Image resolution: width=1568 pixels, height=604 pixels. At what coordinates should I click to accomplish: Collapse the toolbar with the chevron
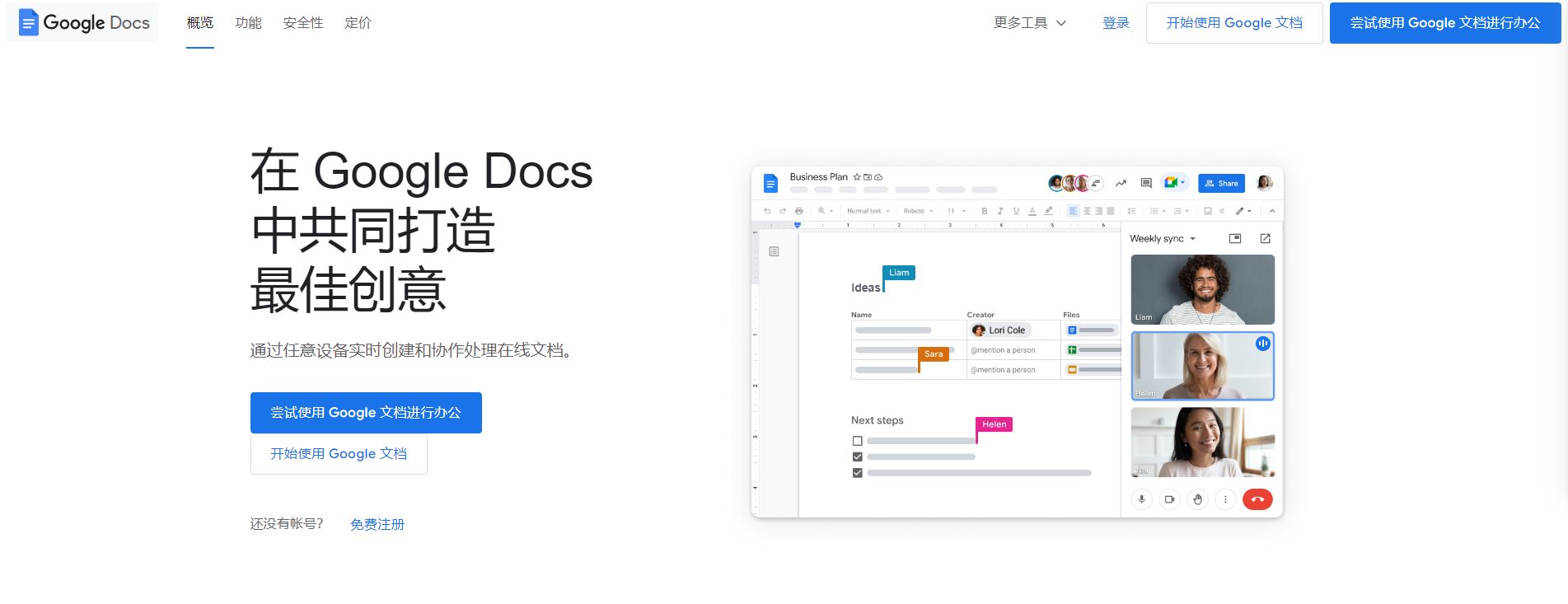[1272, 211]
